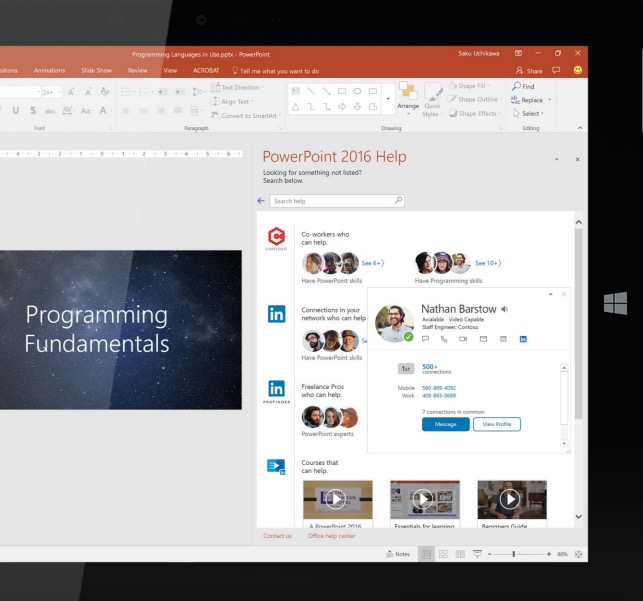Select the triangle shape in shapes gallery
This screenshot has height=601, width=643.
pos(295,107)
